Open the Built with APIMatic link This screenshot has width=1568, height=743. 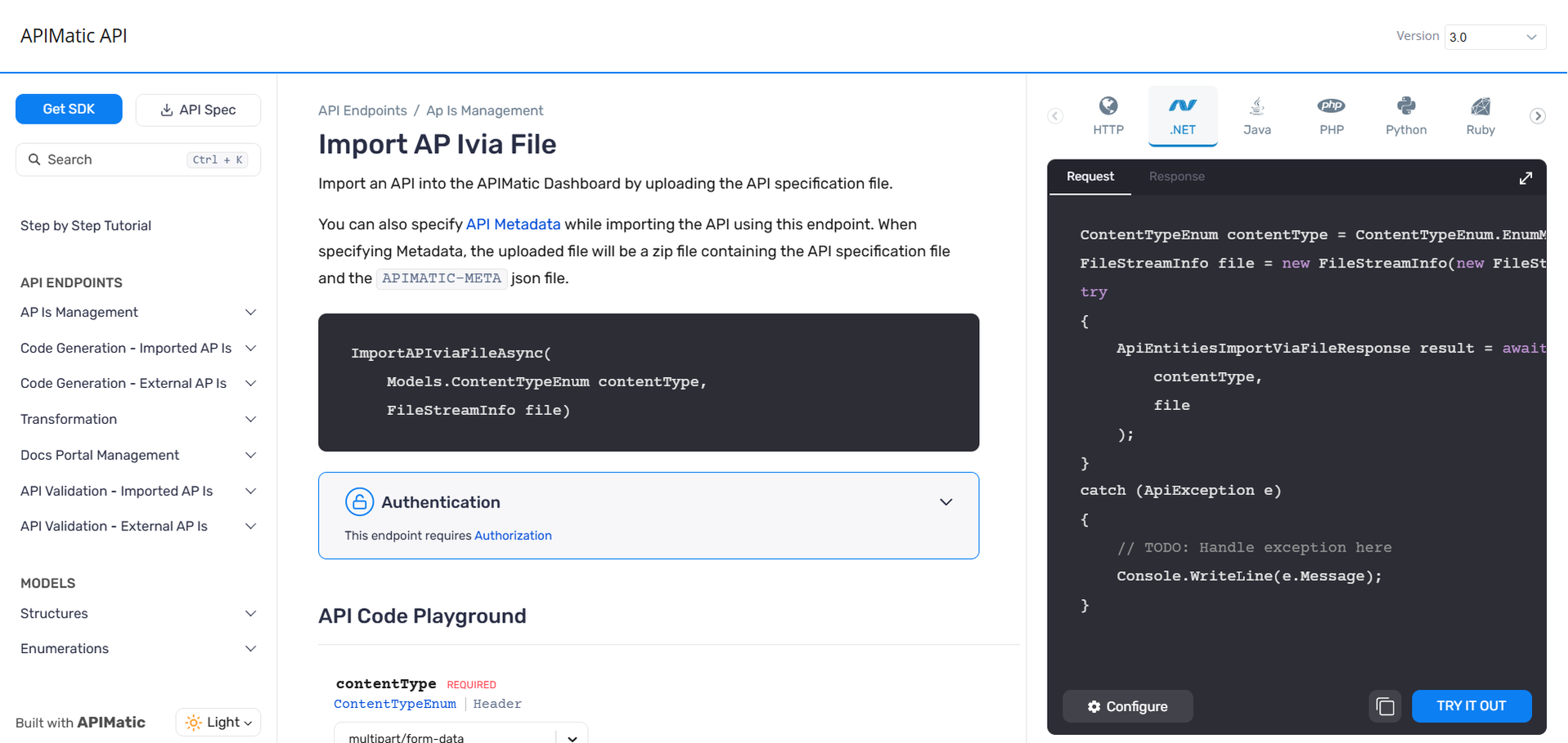coord(80,723)
